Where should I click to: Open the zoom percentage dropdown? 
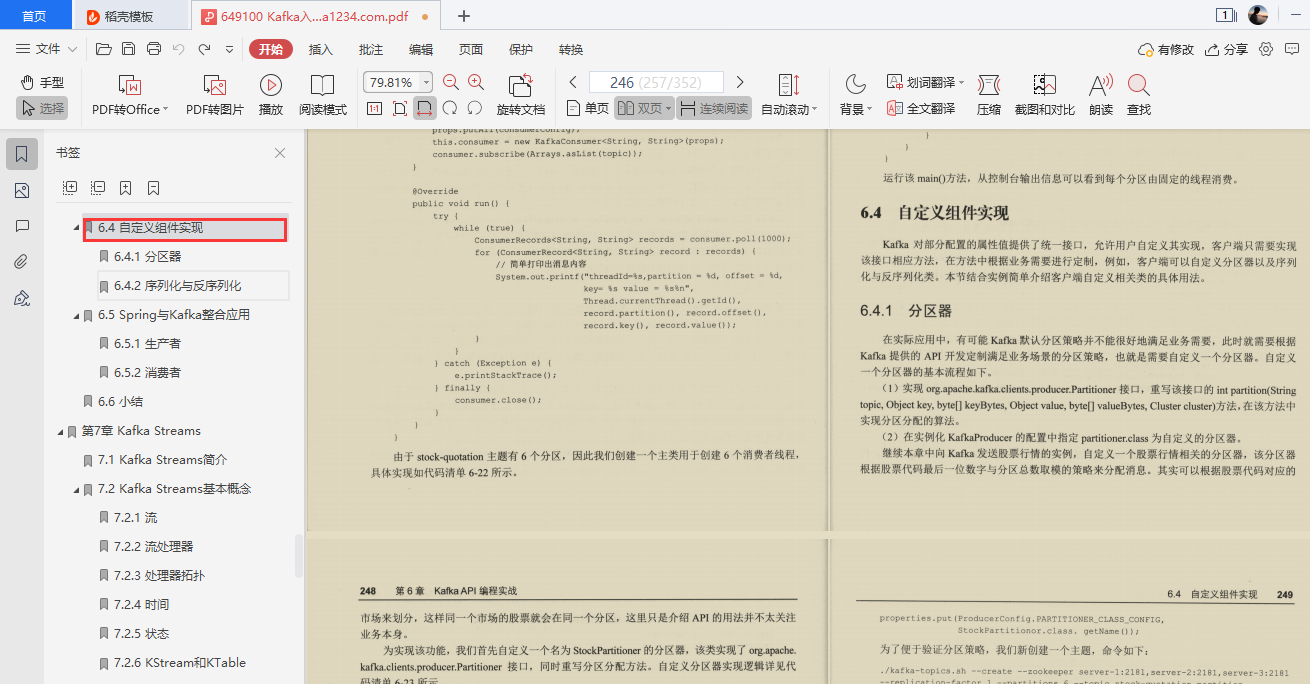[x=425, y=81]
